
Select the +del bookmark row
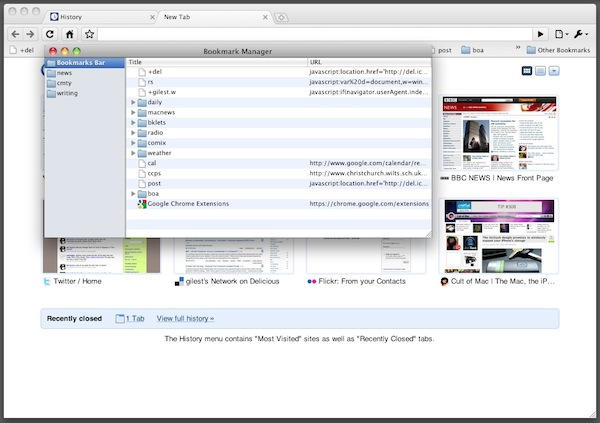coord(279,72)
